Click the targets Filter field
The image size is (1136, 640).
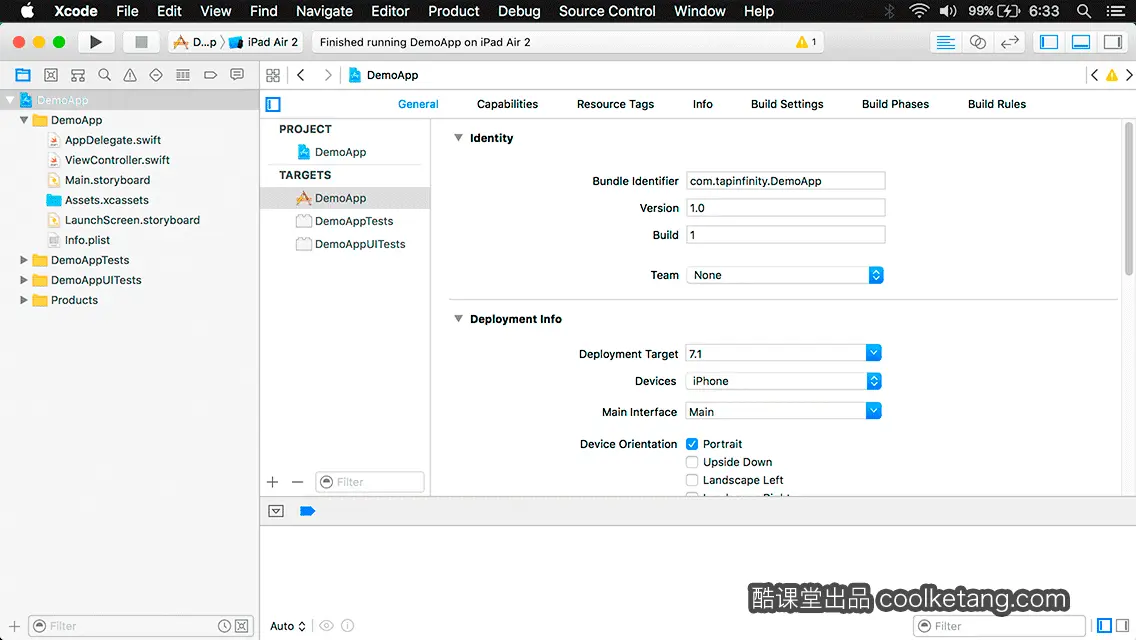point(369,482)
